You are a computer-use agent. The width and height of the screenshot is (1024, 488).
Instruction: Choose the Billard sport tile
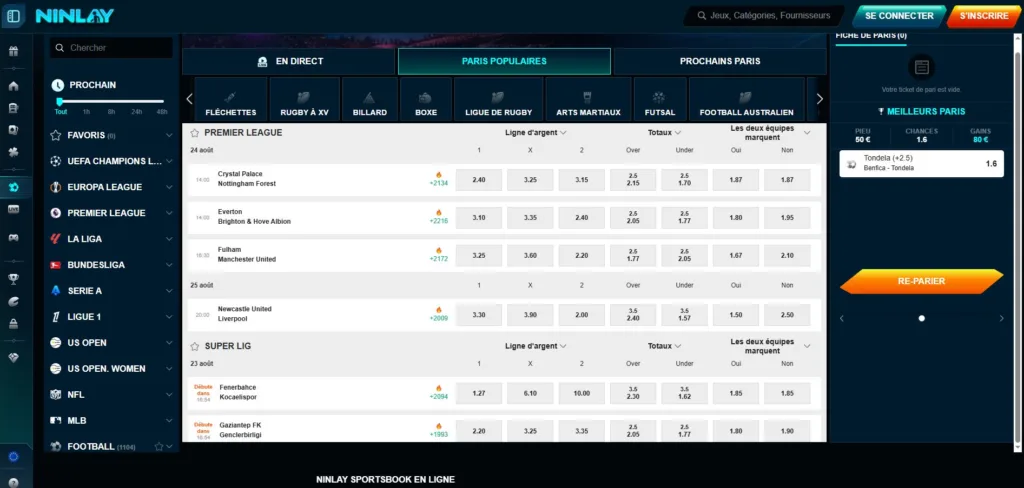[x=370, y=99]
